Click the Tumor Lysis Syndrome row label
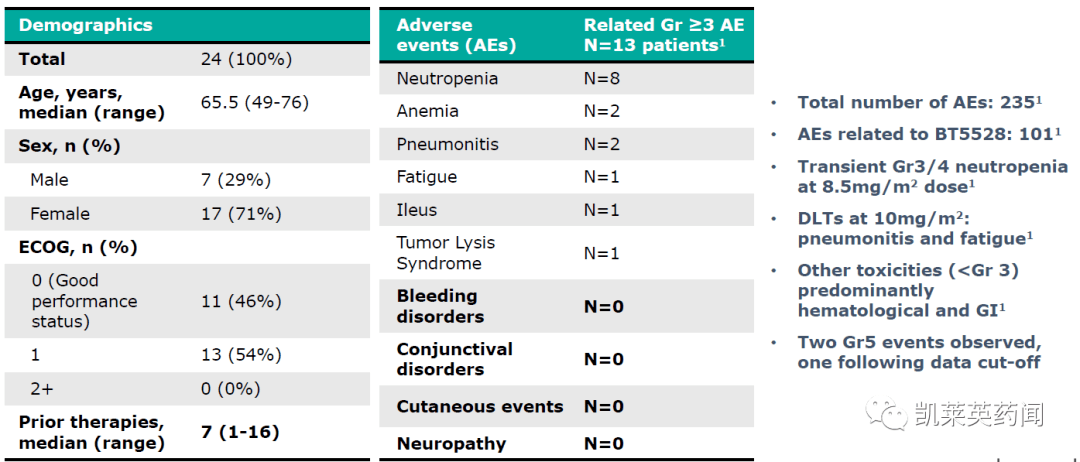1080x462 pixels. tap(446, 253)
